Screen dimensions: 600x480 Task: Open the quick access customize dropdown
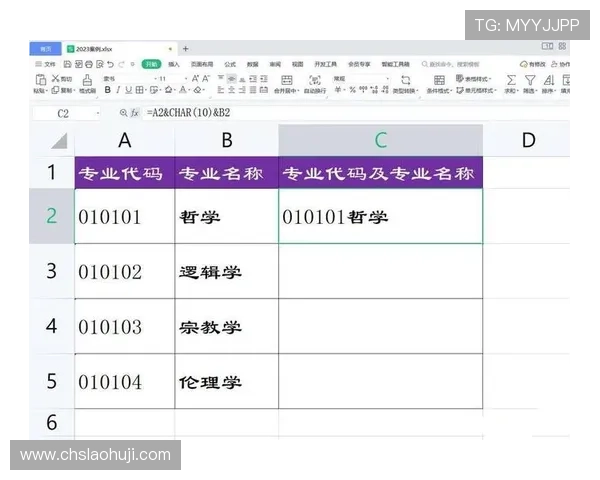click(x=132, y=64)
